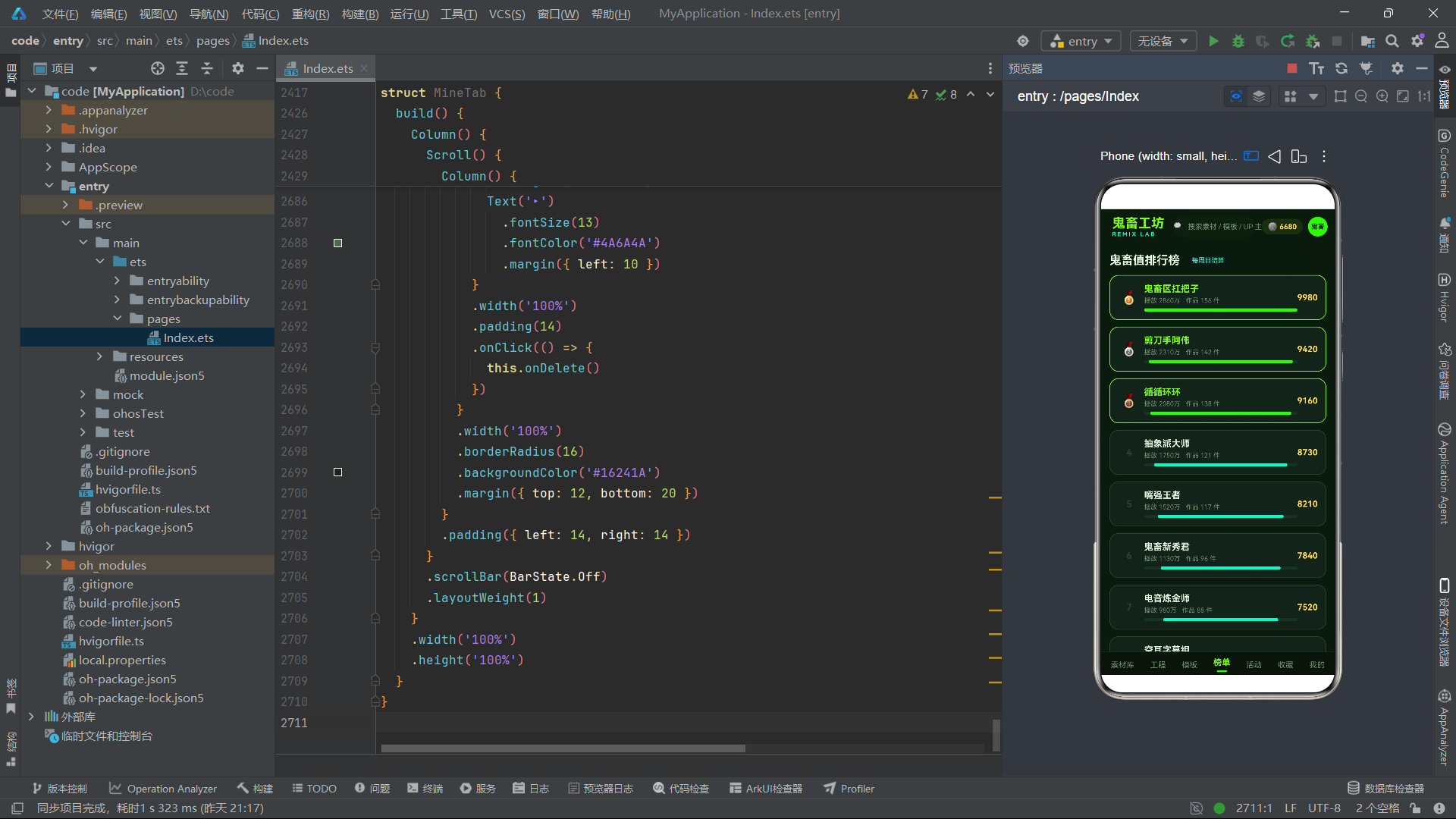Open the Profiler tool window
1456x819 pixels.
tap(849, 789)
